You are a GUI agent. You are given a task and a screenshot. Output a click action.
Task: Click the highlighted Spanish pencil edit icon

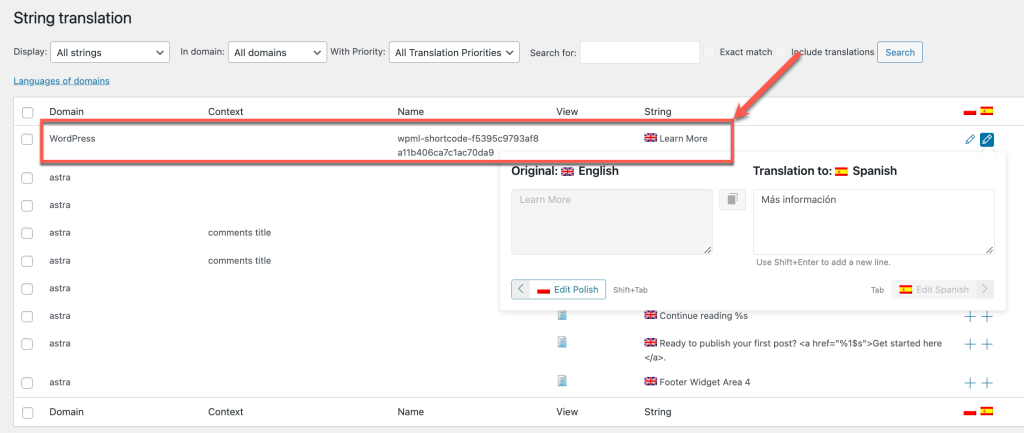click(x=987, y=139)
